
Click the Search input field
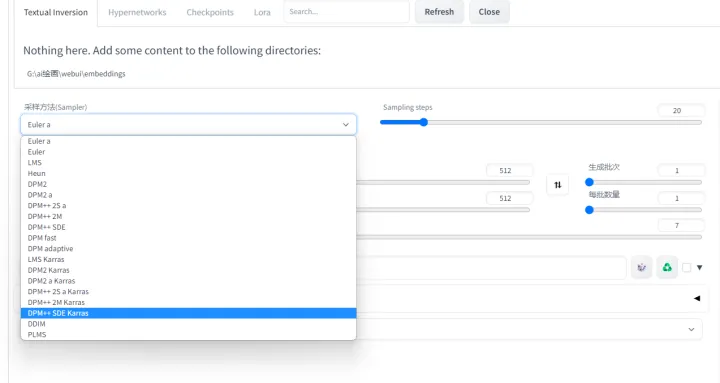(x=347, y=11)
